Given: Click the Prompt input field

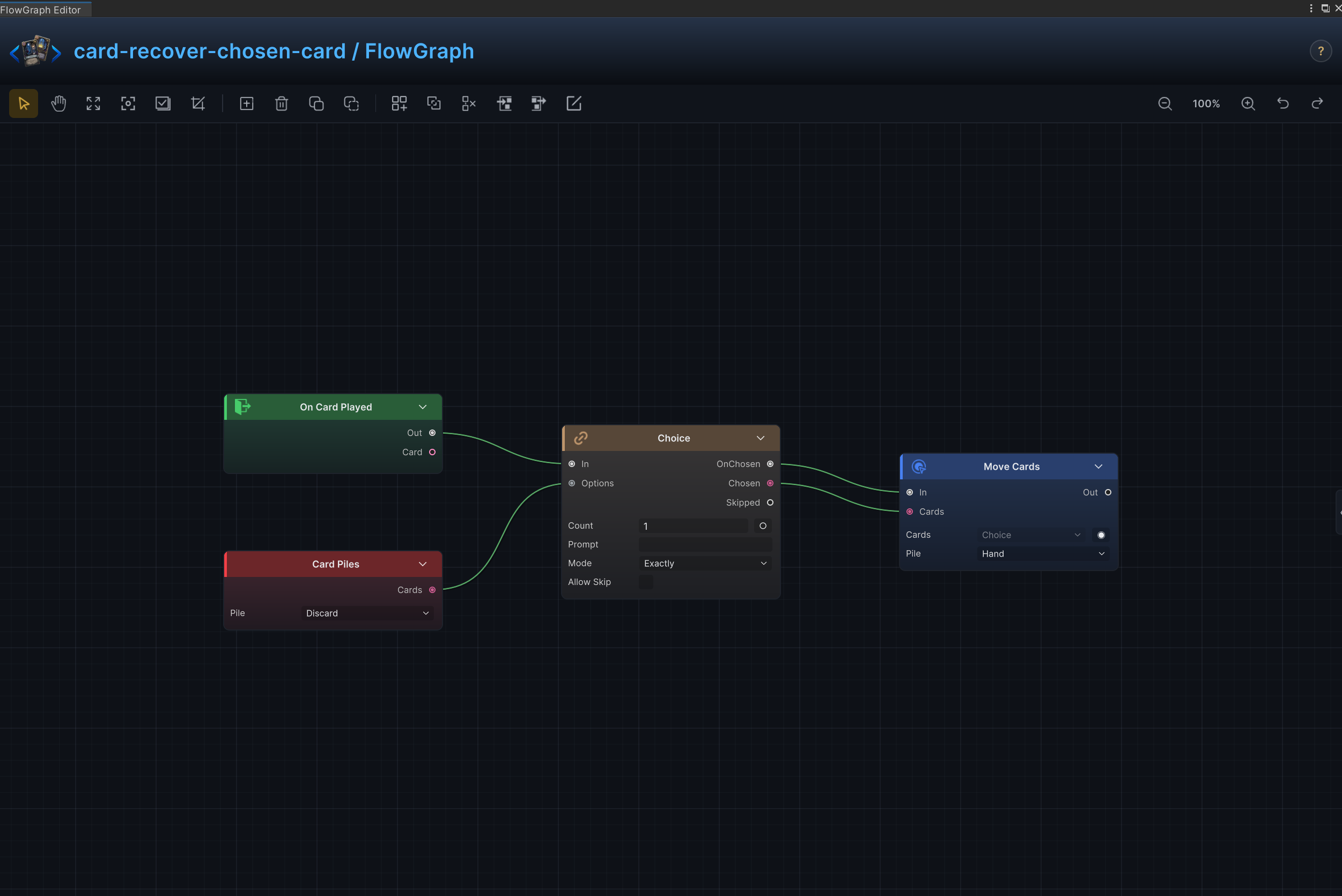Looking at the screenshot, I should click(x=705, y=545).
